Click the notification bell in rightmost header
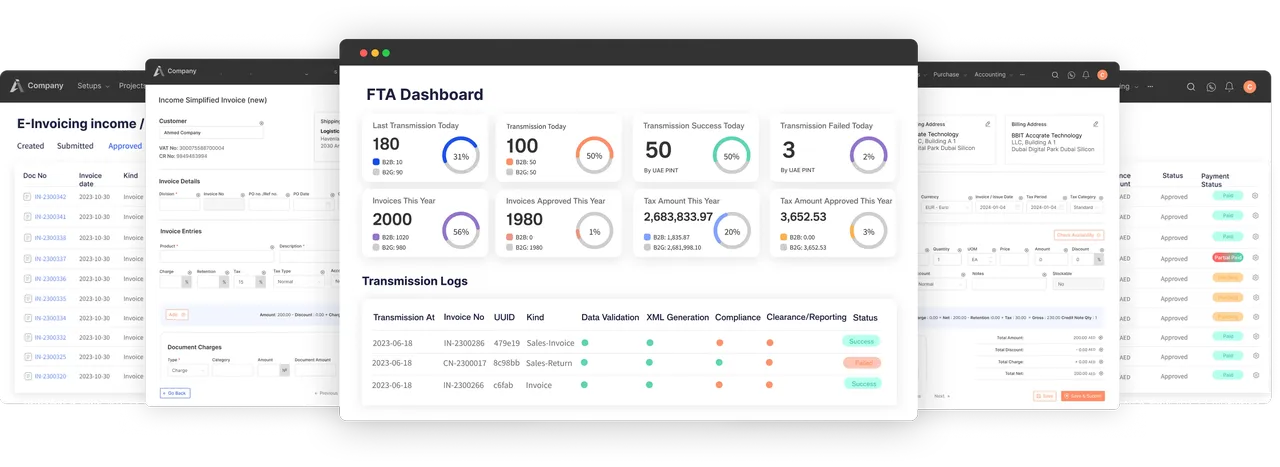The height and width of the screenshot is (467, 1280). tap(1229, 87)
